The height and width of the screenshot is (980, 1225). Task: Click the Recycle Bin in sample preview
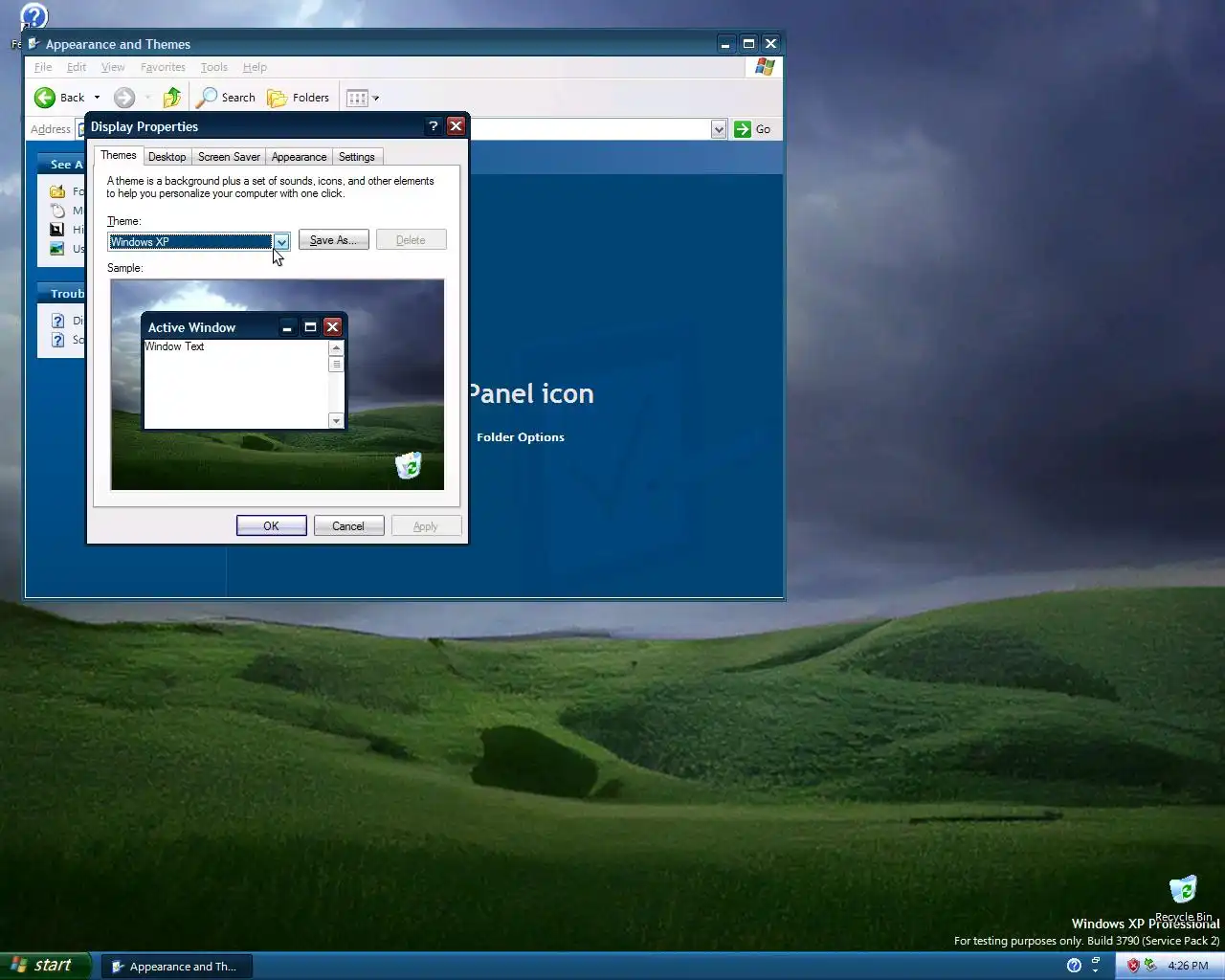(x=409, y=466)
